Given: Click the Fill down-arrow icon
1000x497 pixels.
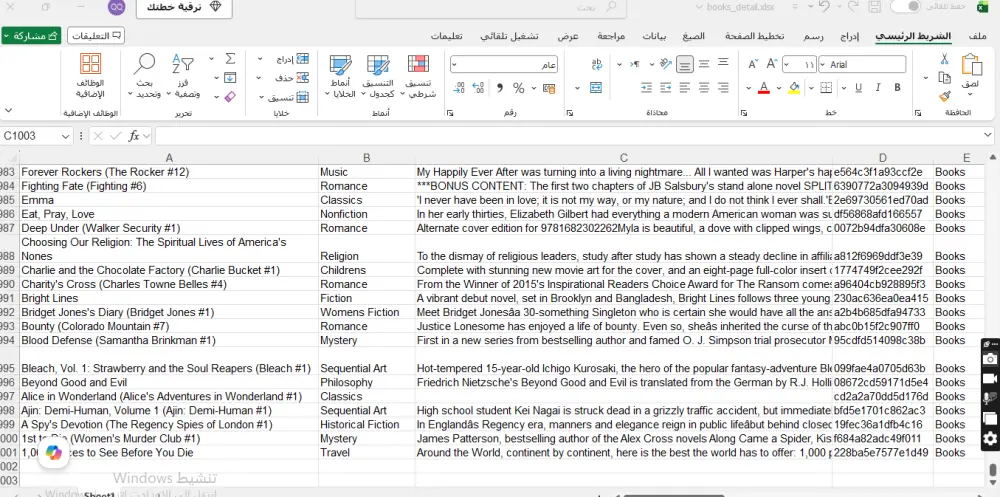Looking at the screenshot, I should (230, 78).
